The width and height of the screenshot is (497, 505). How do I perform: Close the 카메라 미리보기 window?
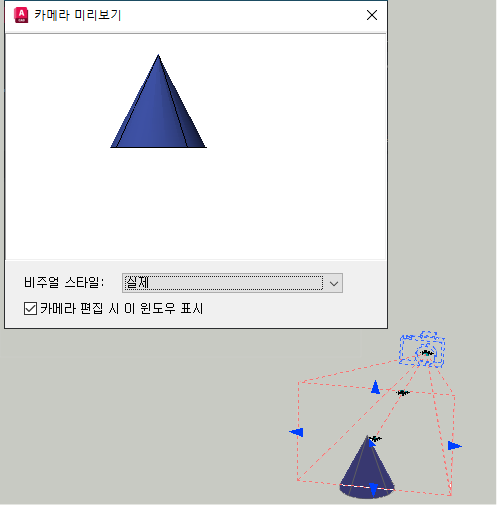tap(372, 15)
